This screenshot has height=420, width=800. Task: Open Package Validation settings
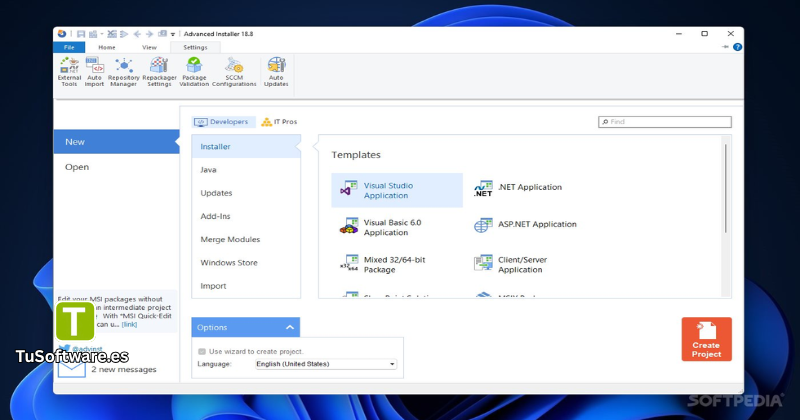tap(194, 71)
